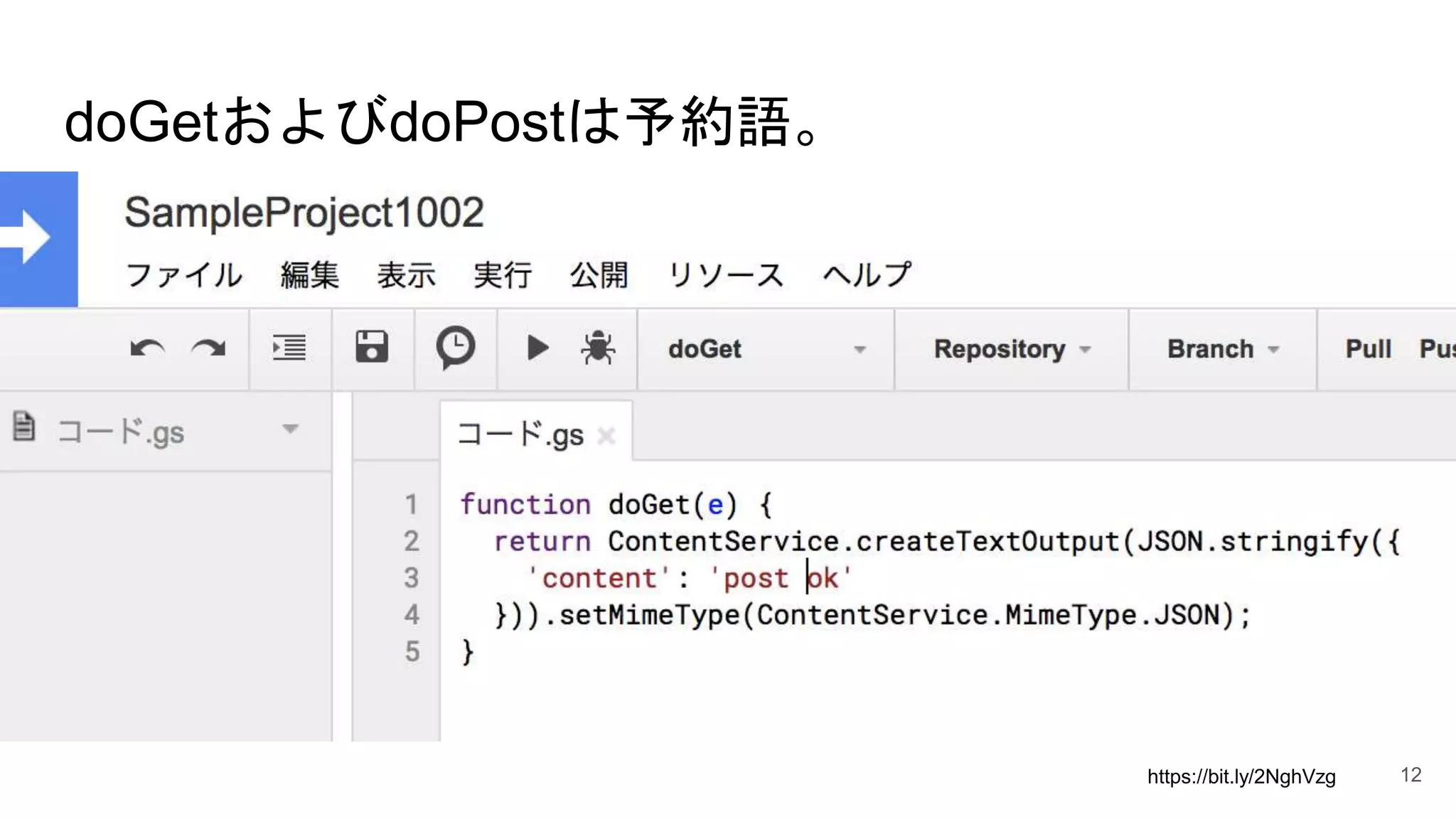Click the SampleProject1002 project title
The image size is (1456, 819).
pyautogui.click(x=304, y=213)
